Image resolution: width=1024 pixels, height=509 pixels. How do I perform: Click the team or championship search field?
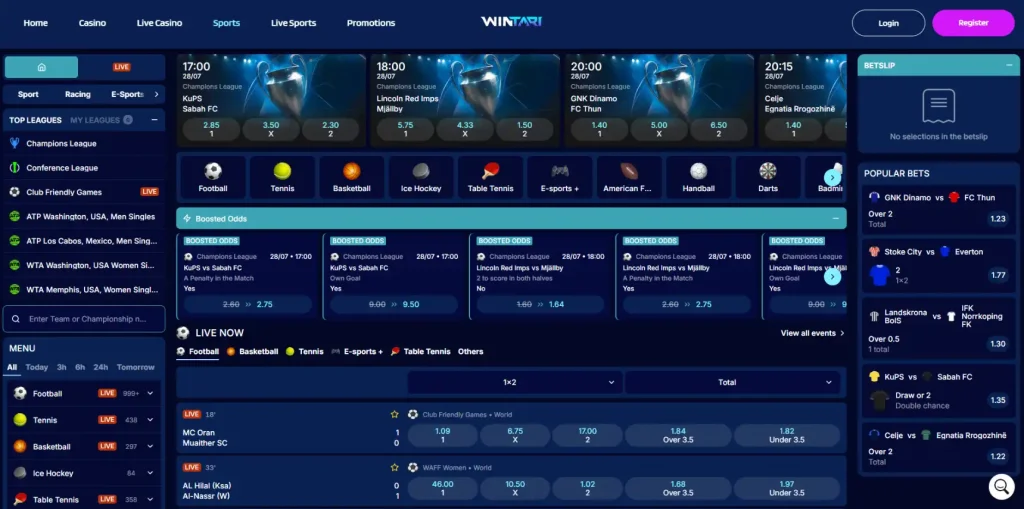point(84,320)
